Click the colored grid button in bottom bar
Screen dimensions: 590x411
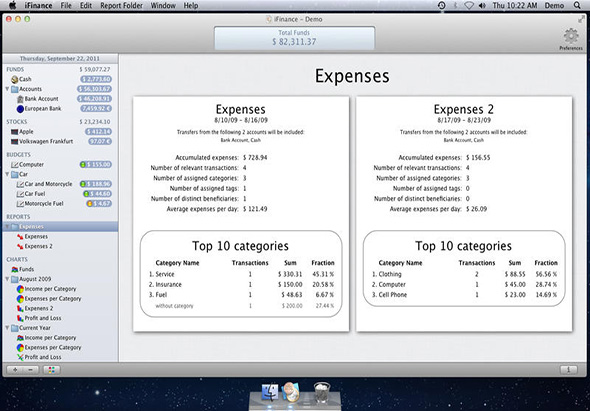pyautogui.click(x=52, y=370)
